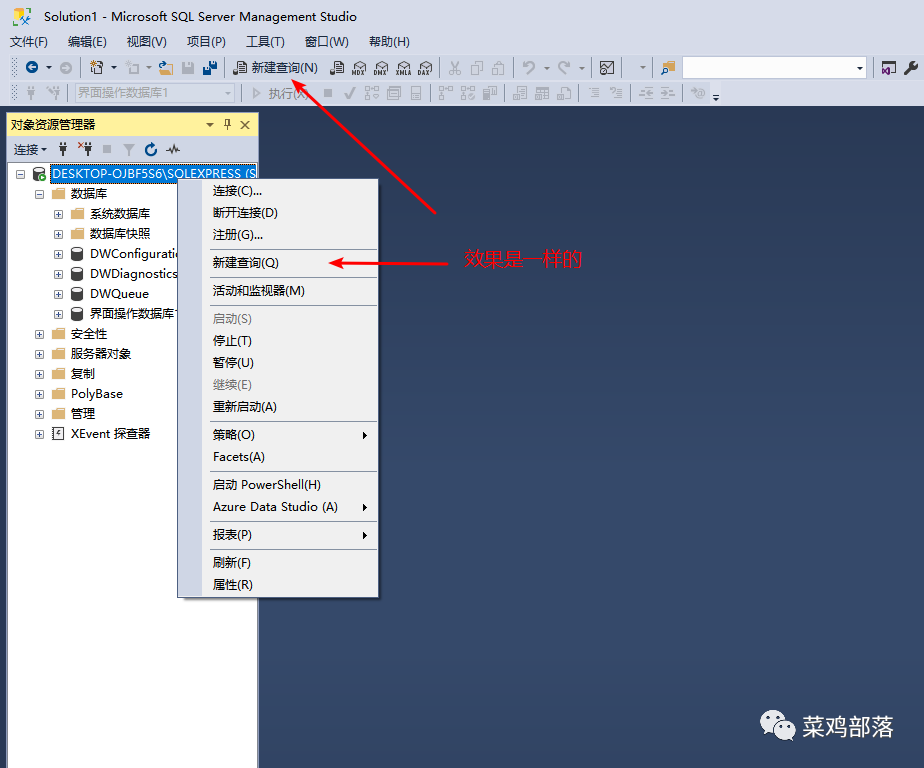Viewport: 924px width, 768px height.
Task: Click the New Project icon in toolbar
Action: point(97,68)
